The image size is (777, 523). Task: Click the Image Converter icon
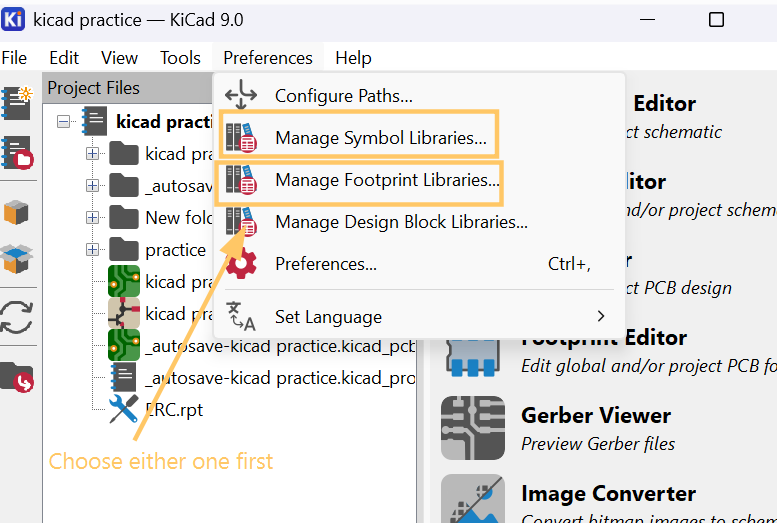[x=473, y=499]
